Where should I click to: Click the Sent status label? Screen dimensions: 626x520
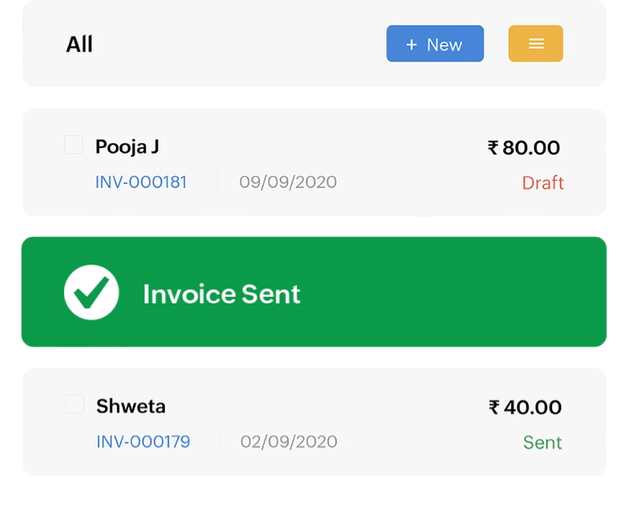[x=542, y=443]
